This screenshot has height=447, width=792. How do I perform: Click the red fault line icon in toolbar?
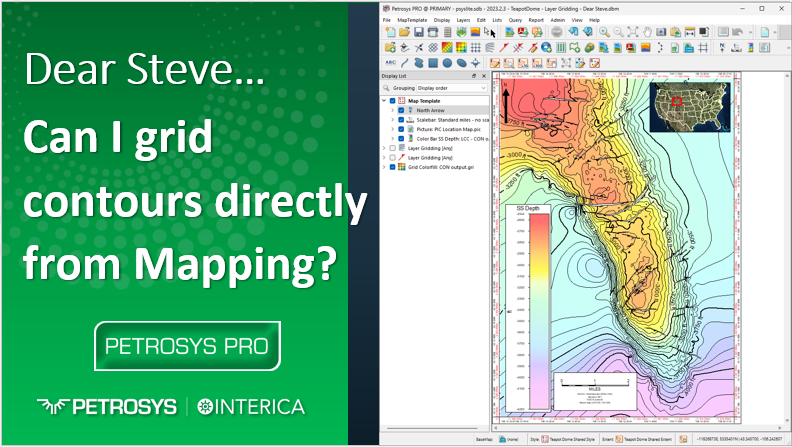point(504,47)
